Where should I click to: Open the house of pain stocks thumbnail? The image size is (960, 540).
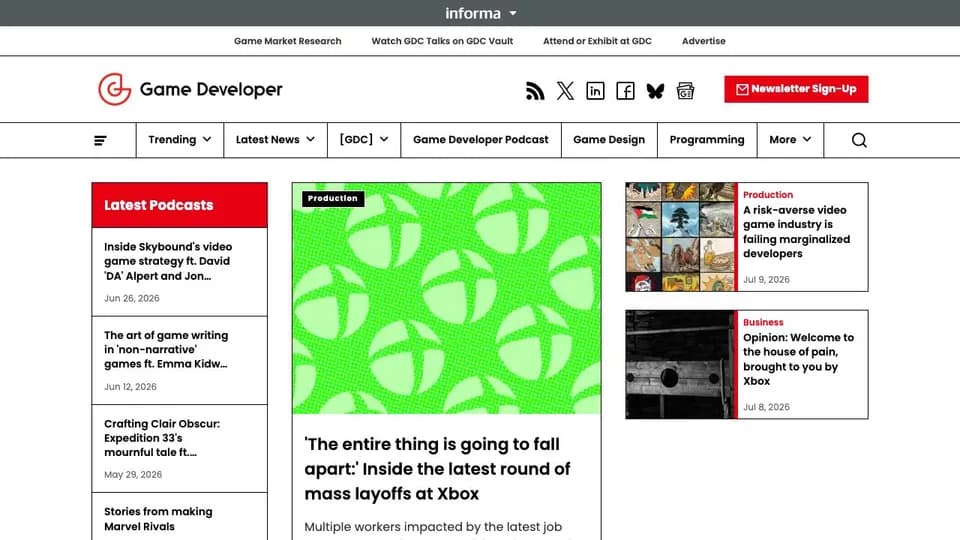680,364
